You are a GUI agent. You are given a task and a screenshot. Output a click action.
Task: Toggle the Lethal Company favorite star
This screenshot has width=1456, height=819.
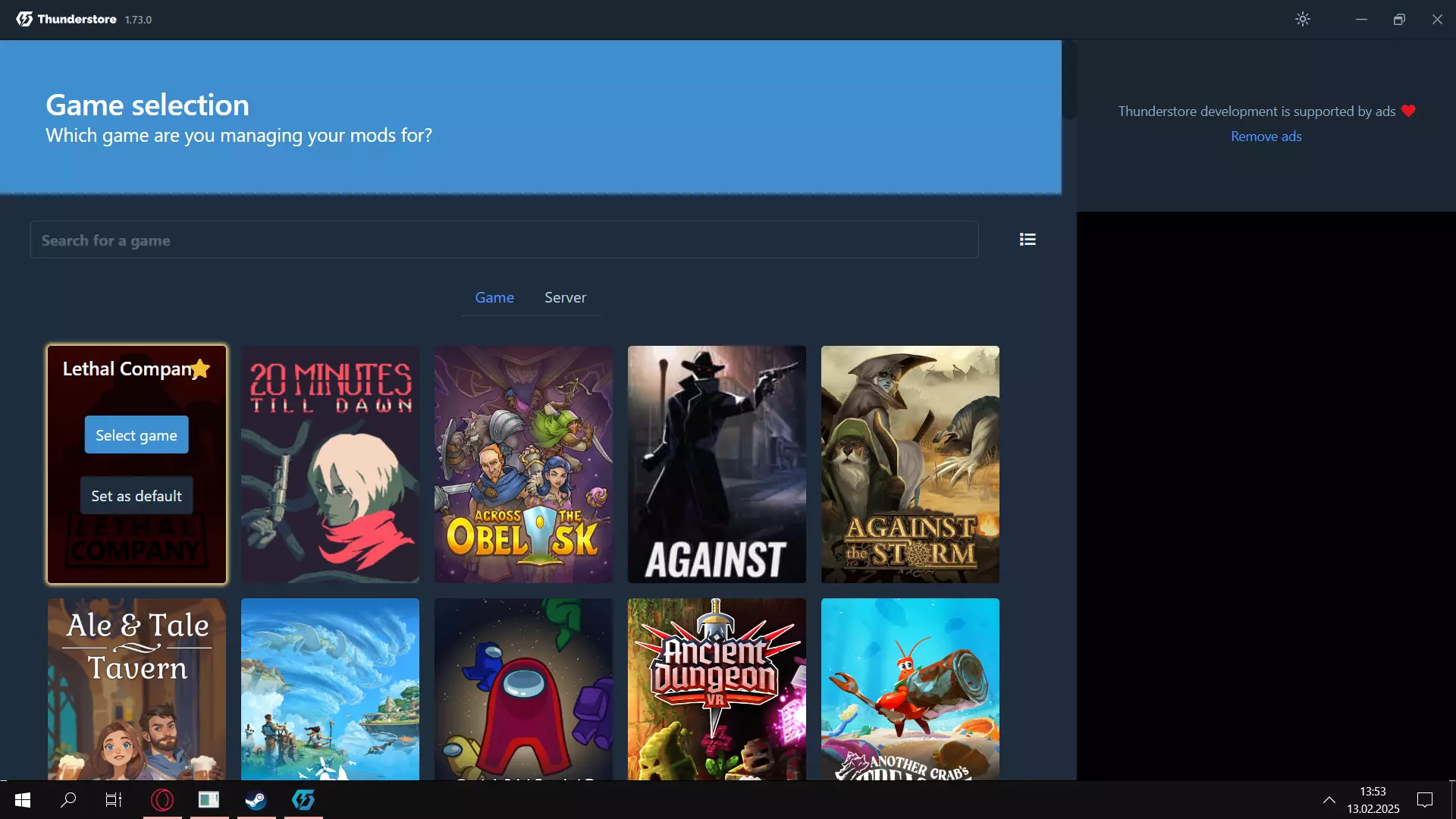click(x=200, y=369)
